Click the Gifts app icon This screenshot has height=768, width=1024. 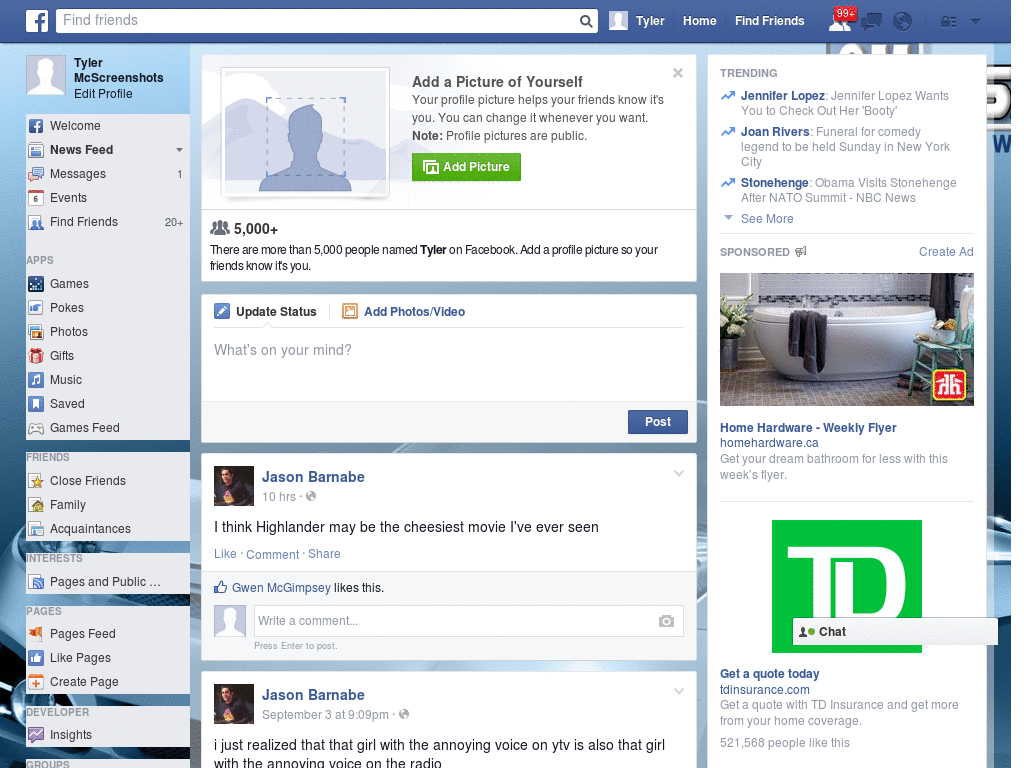pyautogui.click(x=36, y=356)
